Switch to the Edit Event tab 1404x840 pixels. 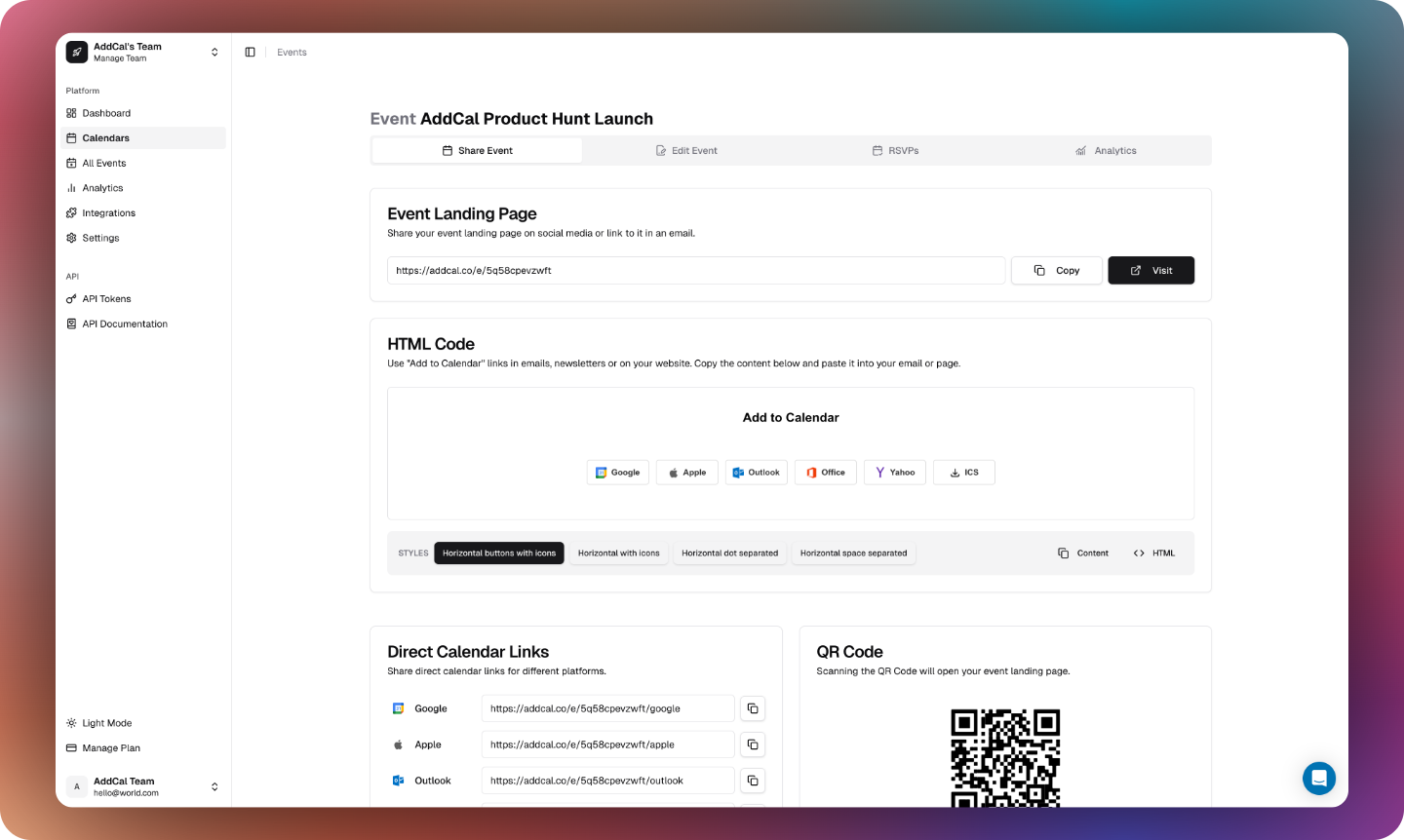point(686,151)
